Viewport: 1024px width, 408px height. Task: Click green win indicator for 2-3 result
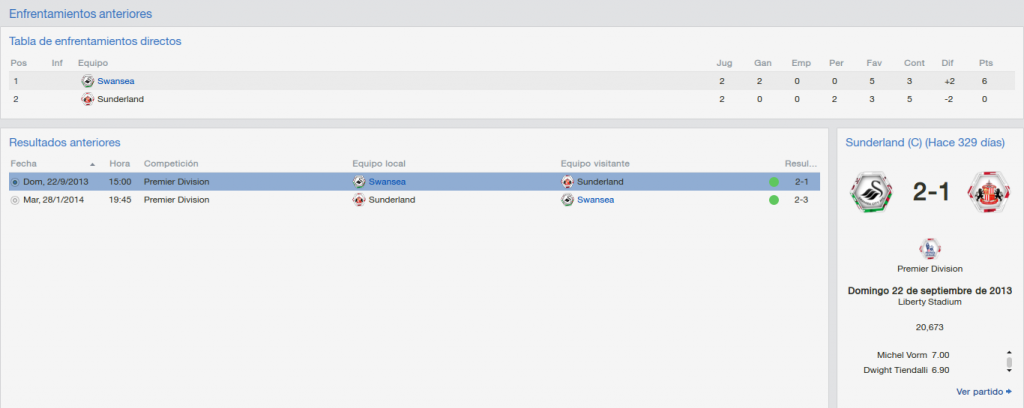tap(774, 200)
